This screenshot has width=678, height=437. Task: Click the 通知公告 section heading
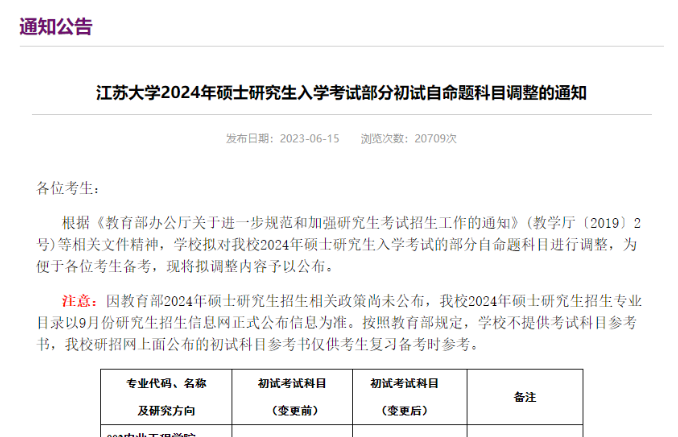coord(56,26)
